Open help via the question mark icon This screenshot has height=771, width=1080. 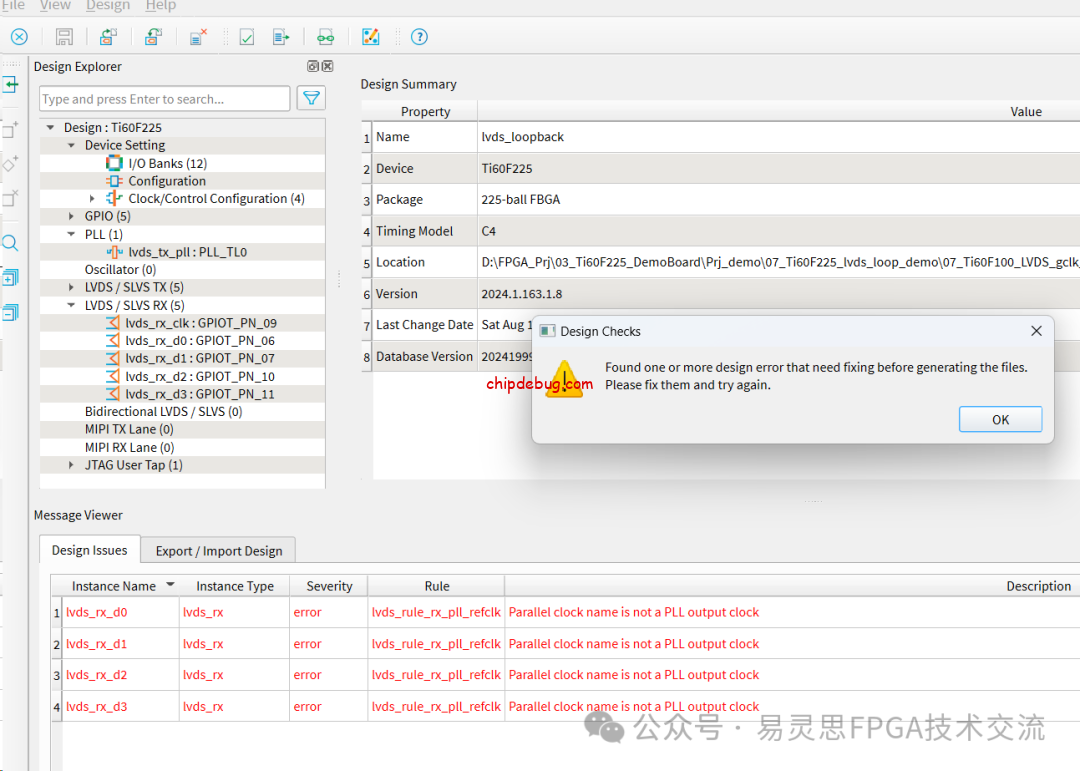(419, 37)
